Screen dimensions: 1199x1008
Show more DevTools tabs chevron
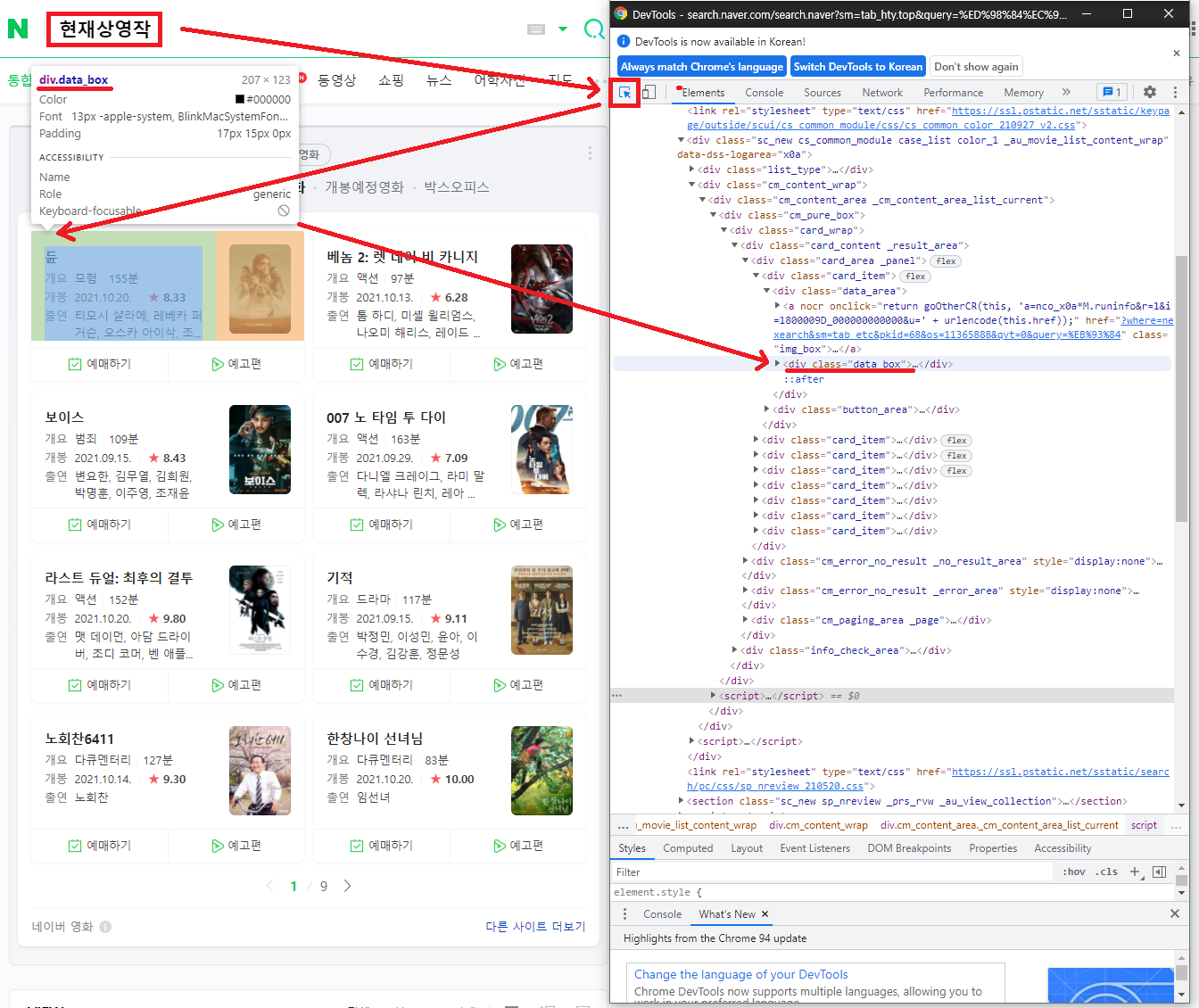click(x=1066, y=92)
